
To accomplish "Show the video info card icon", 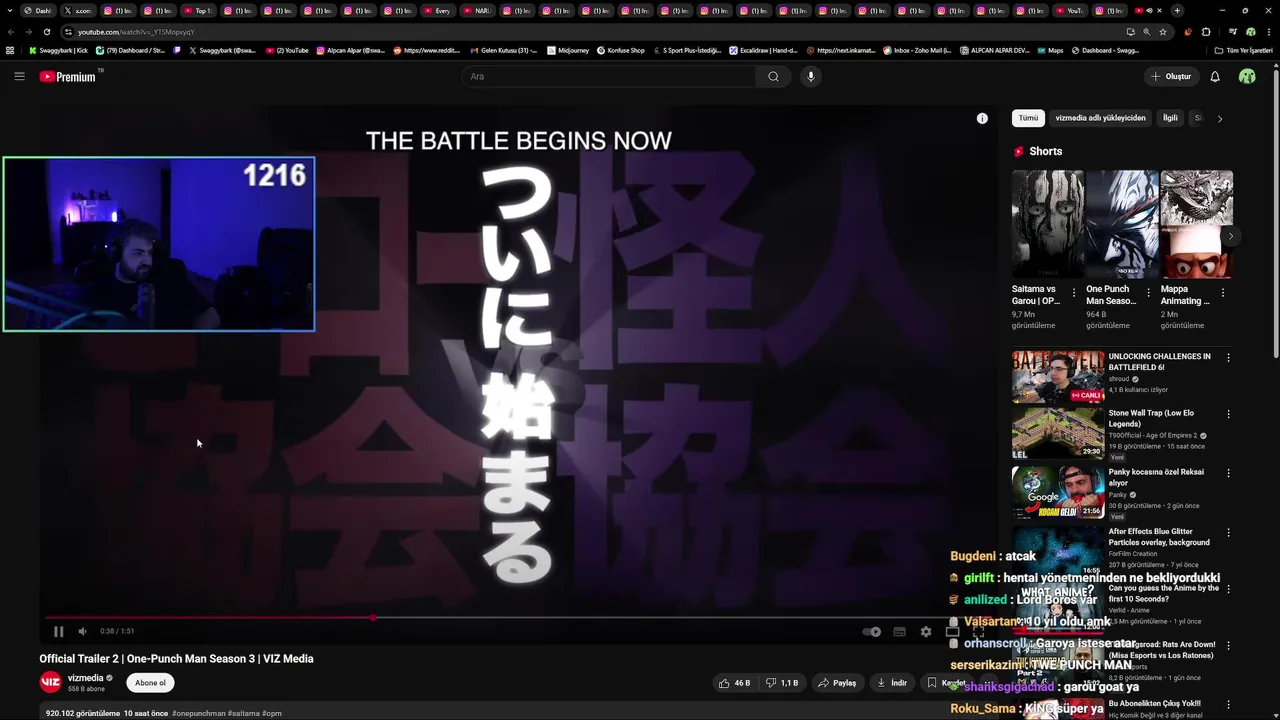I will [x=982, y=118].
